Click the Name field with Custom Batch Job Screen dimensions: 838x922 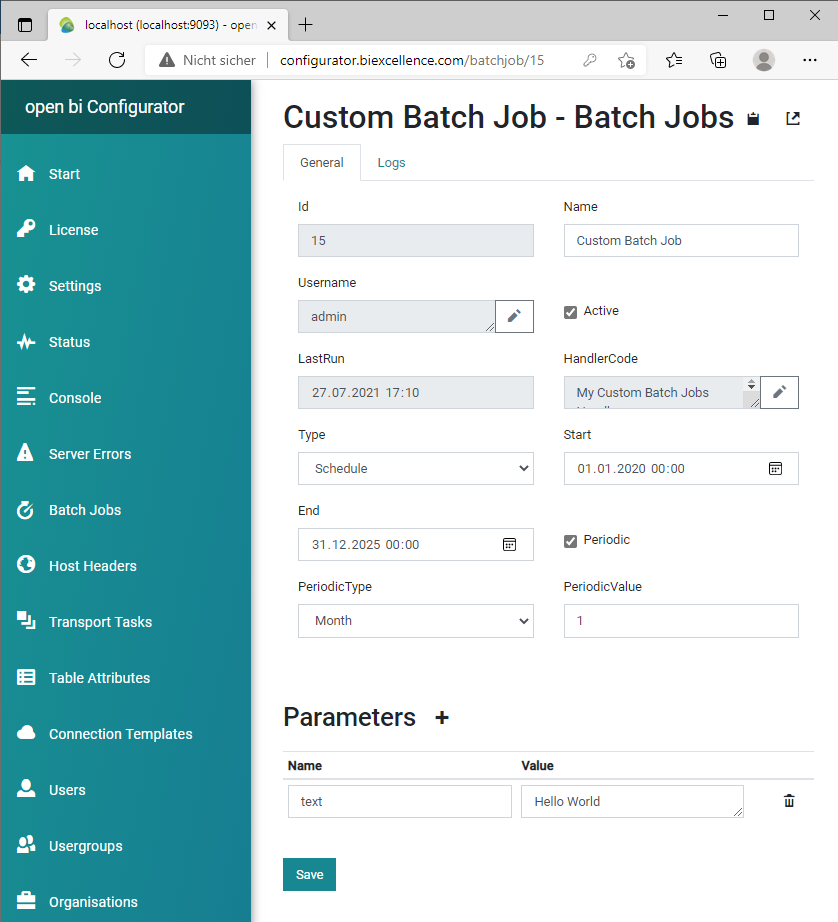click(681, 240)
